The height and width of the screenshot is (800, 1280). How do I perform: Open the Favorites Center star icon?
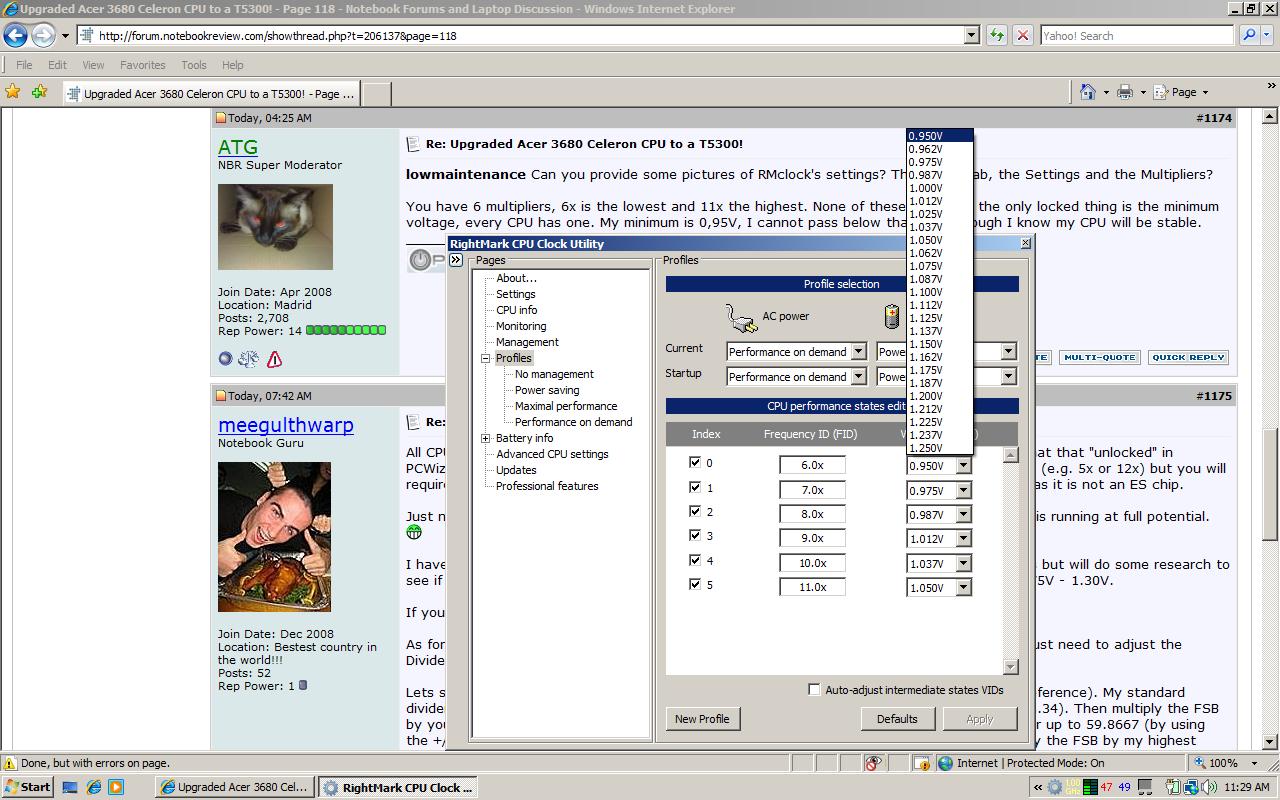tap(13, 92)
